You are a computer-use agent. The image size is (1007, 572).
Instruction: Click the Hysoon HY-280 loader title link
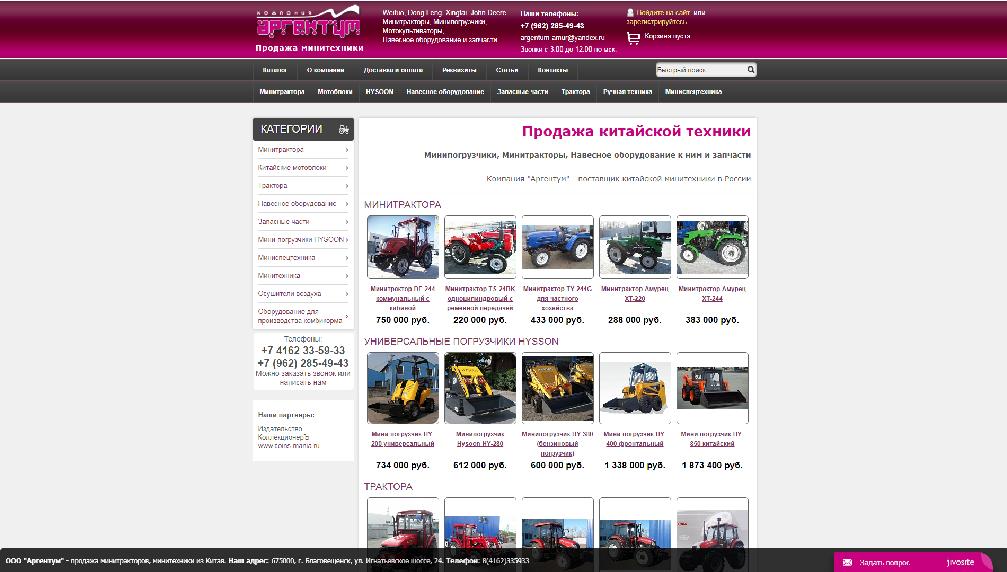[480, 439]
